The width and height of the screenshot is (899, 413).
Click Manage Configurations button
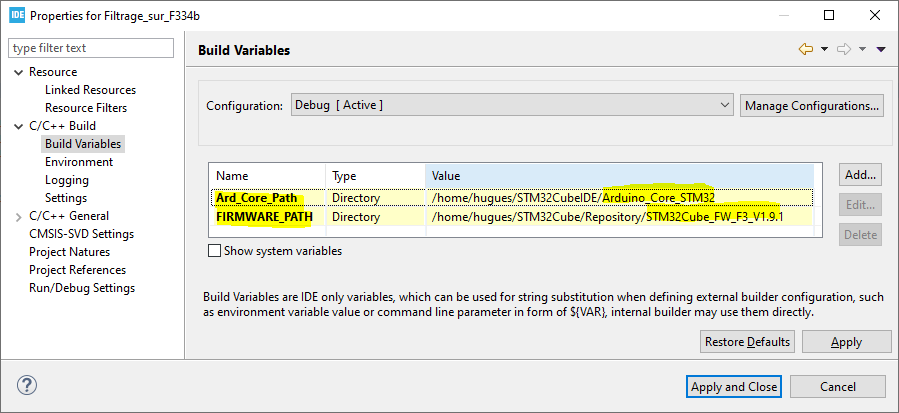(811, 105)
